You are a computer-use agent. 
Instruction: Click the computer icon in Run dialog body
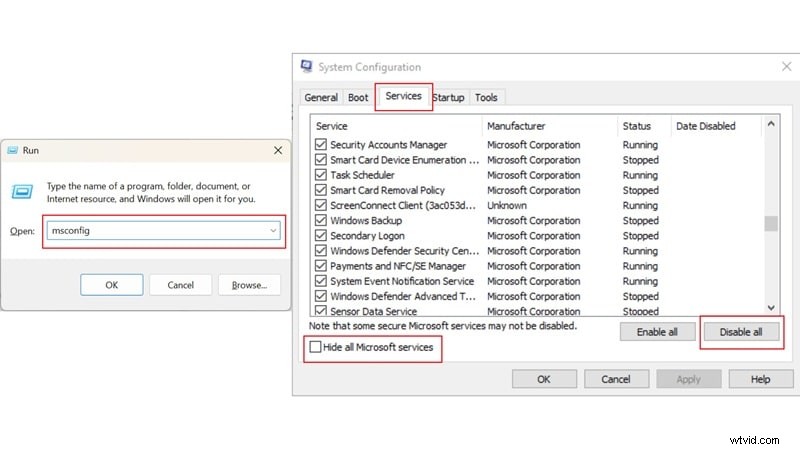pos(26,192)
